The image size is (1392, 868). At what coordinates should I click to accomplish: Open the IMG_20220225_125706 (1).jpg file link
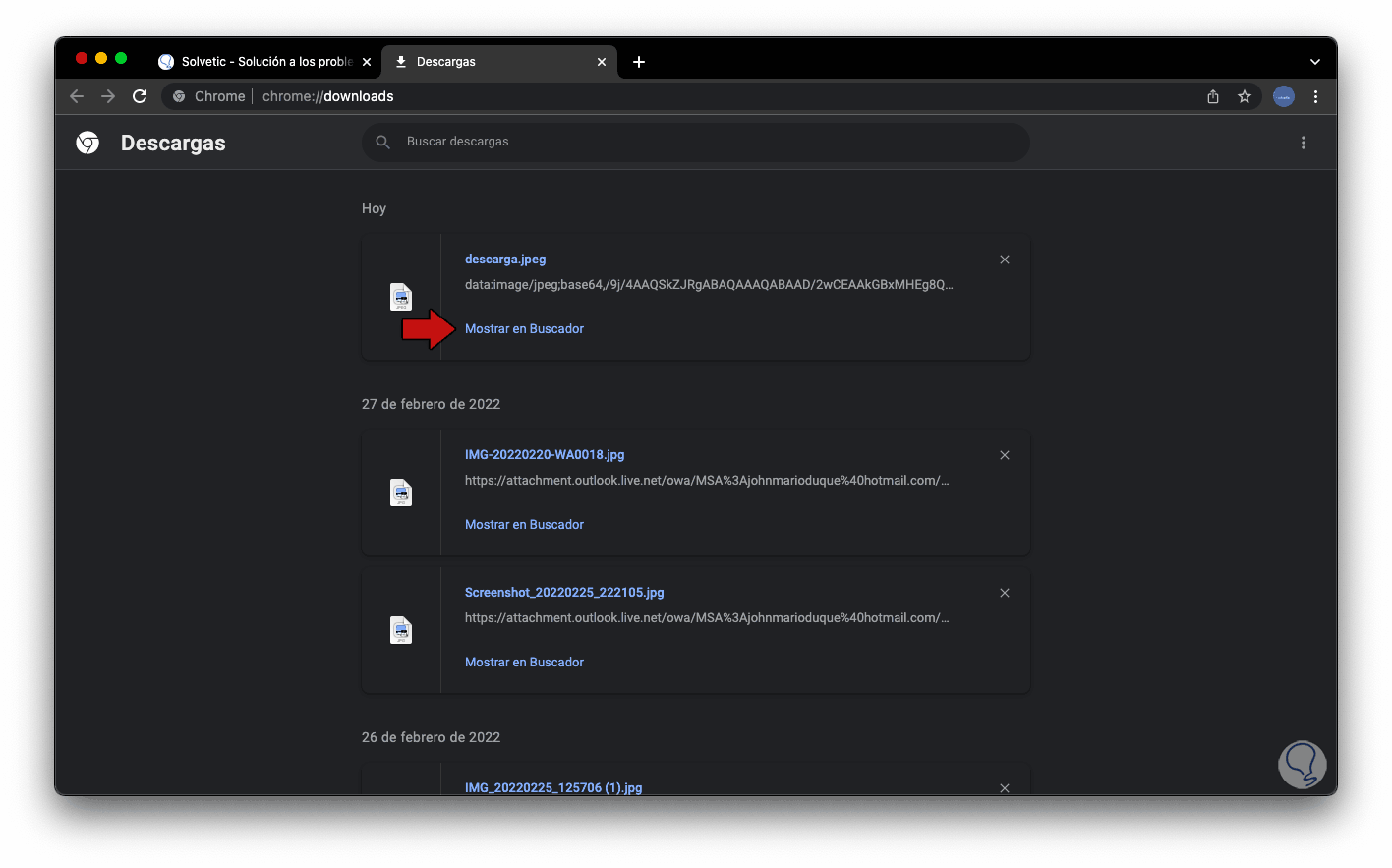click(553, 788)
